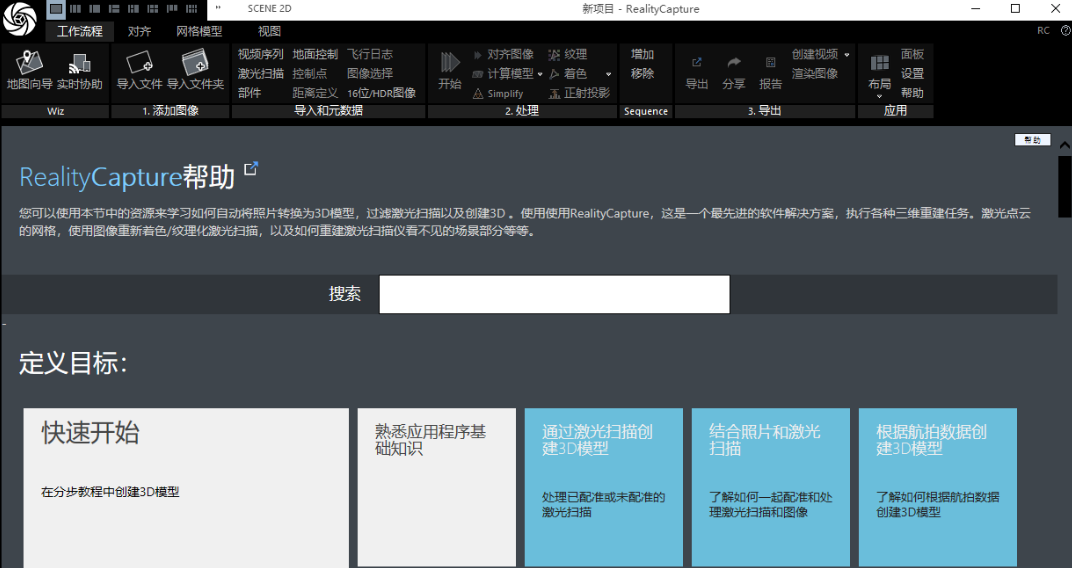1072x568 pixels.
Task: Expand the 计算模型 dropdown arrow
Action: pyautogui.click(x=540, y=74)
